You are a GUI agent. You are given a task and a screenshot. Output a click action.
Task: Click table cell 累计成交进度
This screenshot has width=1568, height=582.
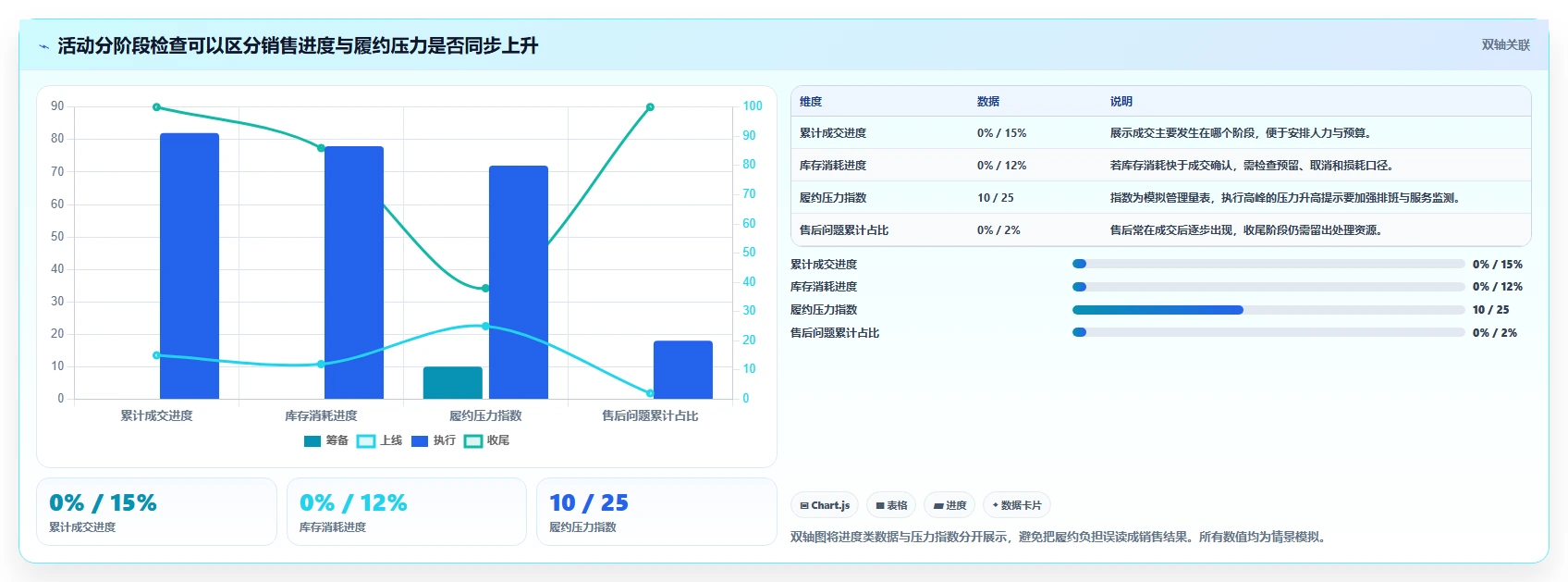pos(833,133)
